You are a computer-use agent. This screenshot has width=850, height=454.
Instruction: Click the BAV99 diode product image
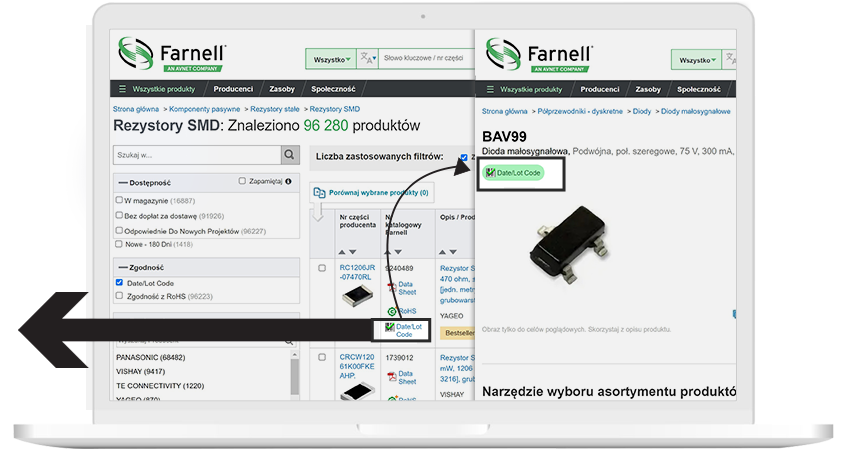point(570,245)
